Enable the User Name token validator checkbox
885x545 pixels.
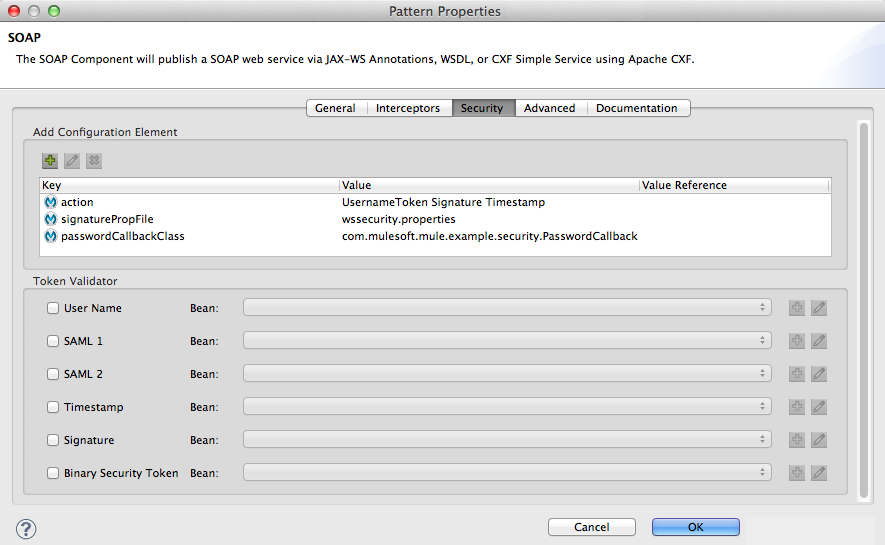coord(53,308)
